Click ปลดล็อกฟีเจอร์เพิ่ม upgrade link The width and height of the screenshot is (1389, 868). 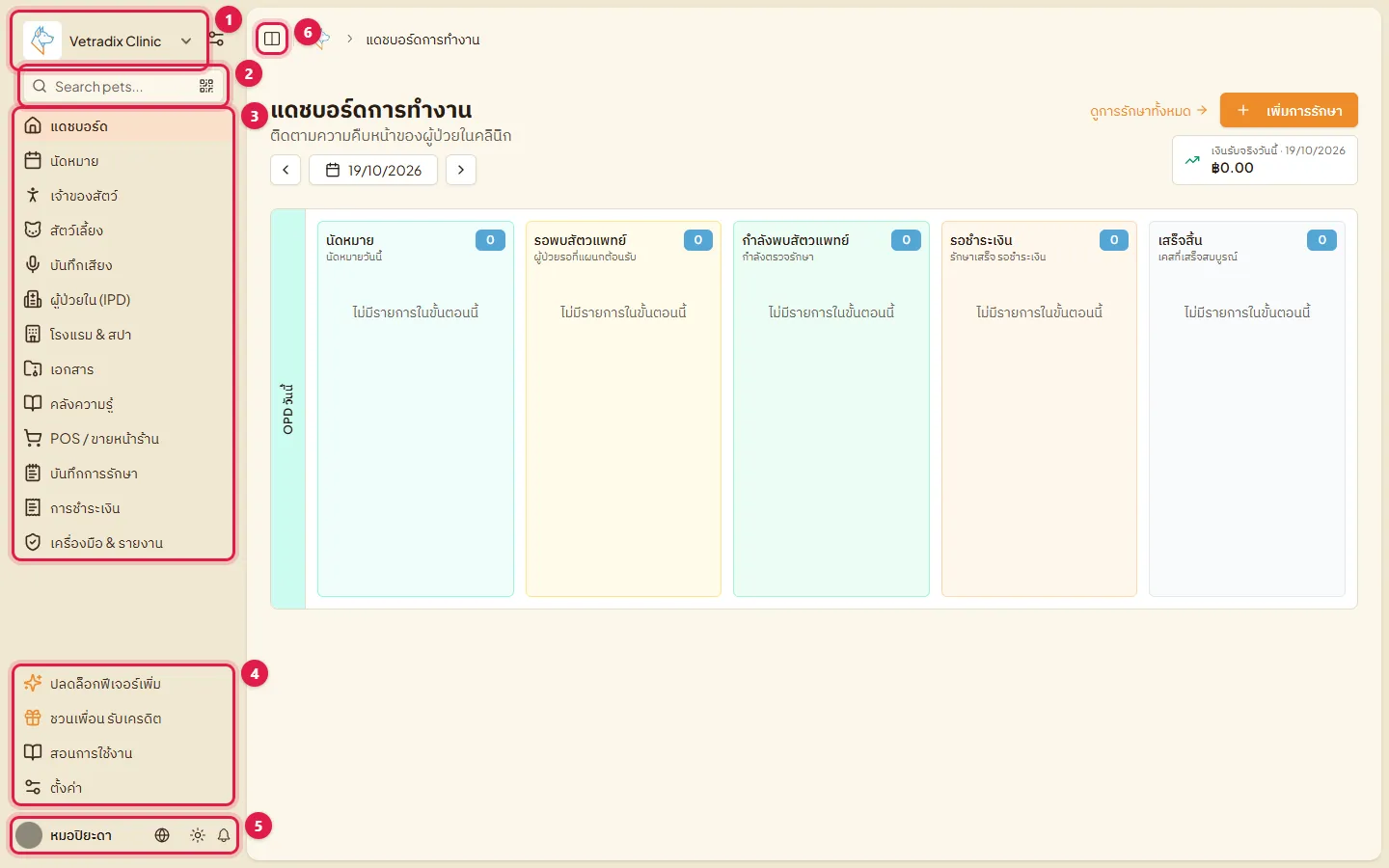(x=123, y=684)
